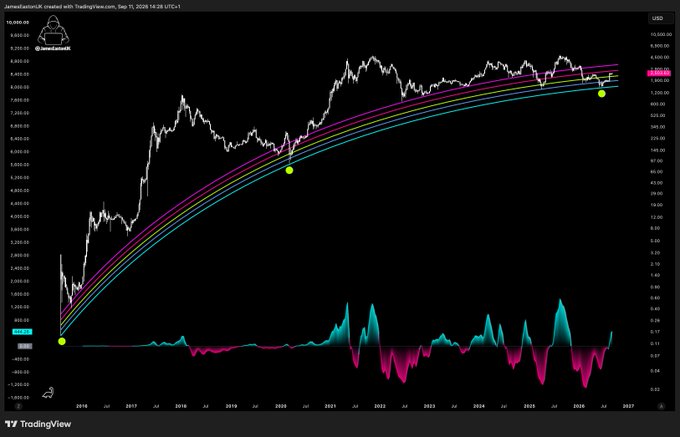The image size is (680, 437).
Task: Click the dinosaur icon on the chart
Action: [x=48, y=392]
